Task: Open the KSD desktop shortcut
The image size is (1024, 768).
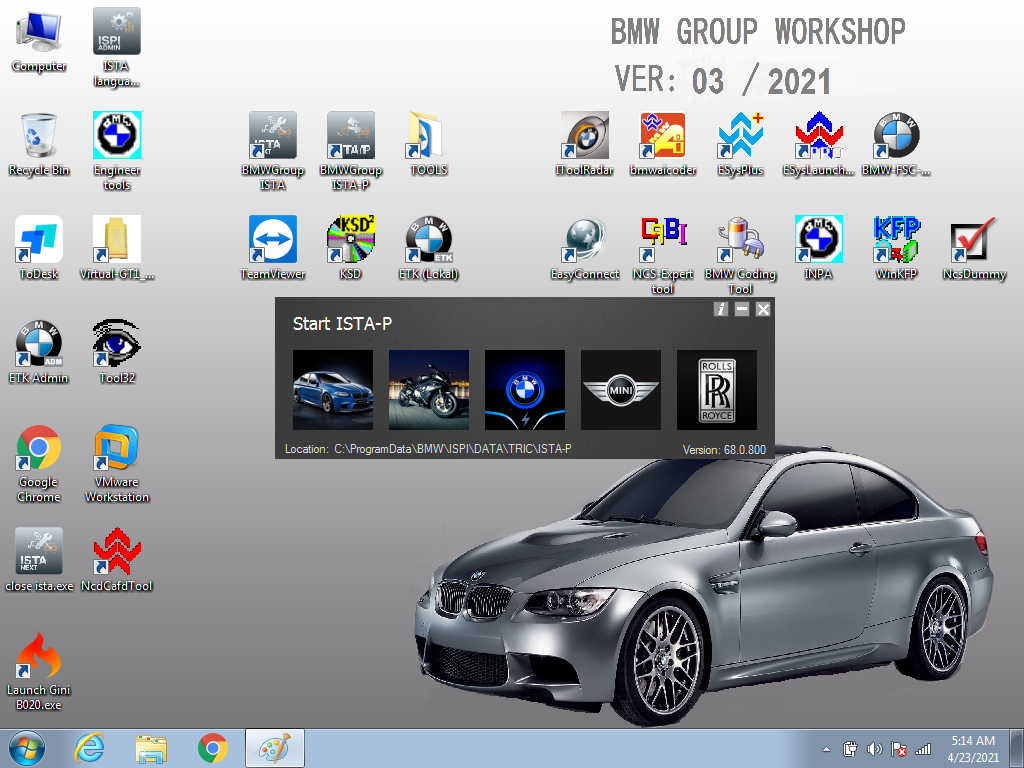Action: point(350,241)
